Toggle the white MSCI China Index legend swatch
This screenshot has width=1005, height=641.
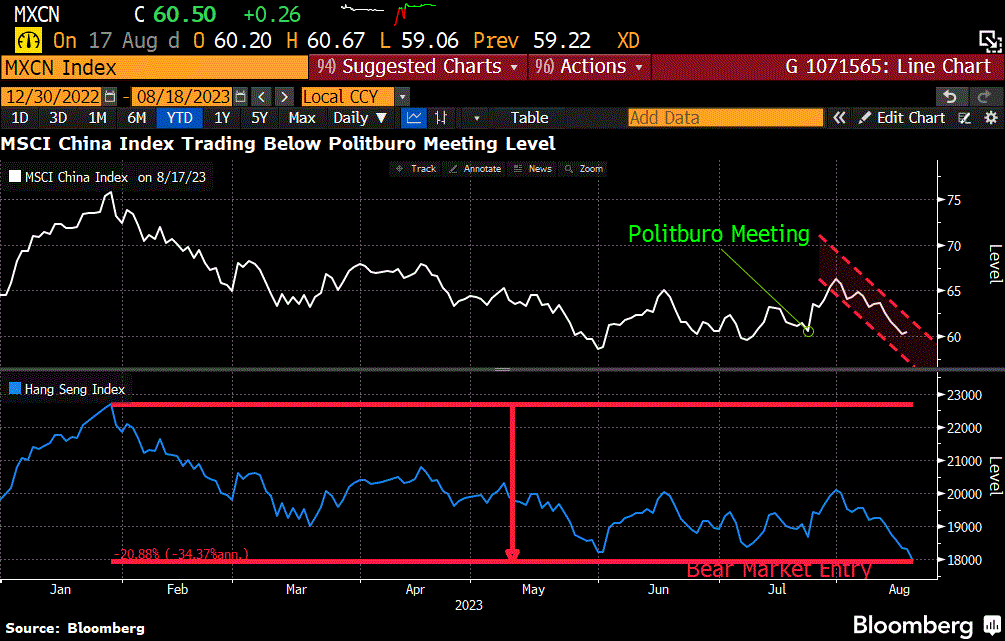15,177
